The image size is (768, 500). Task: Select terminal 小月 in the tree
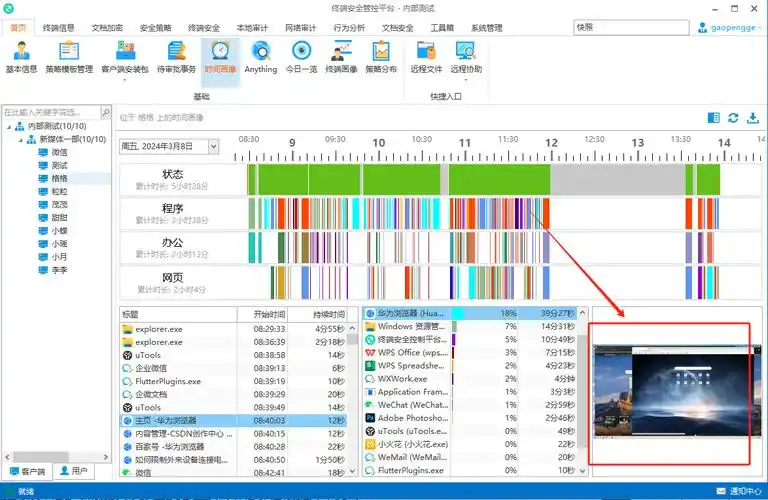coord(59,256)
